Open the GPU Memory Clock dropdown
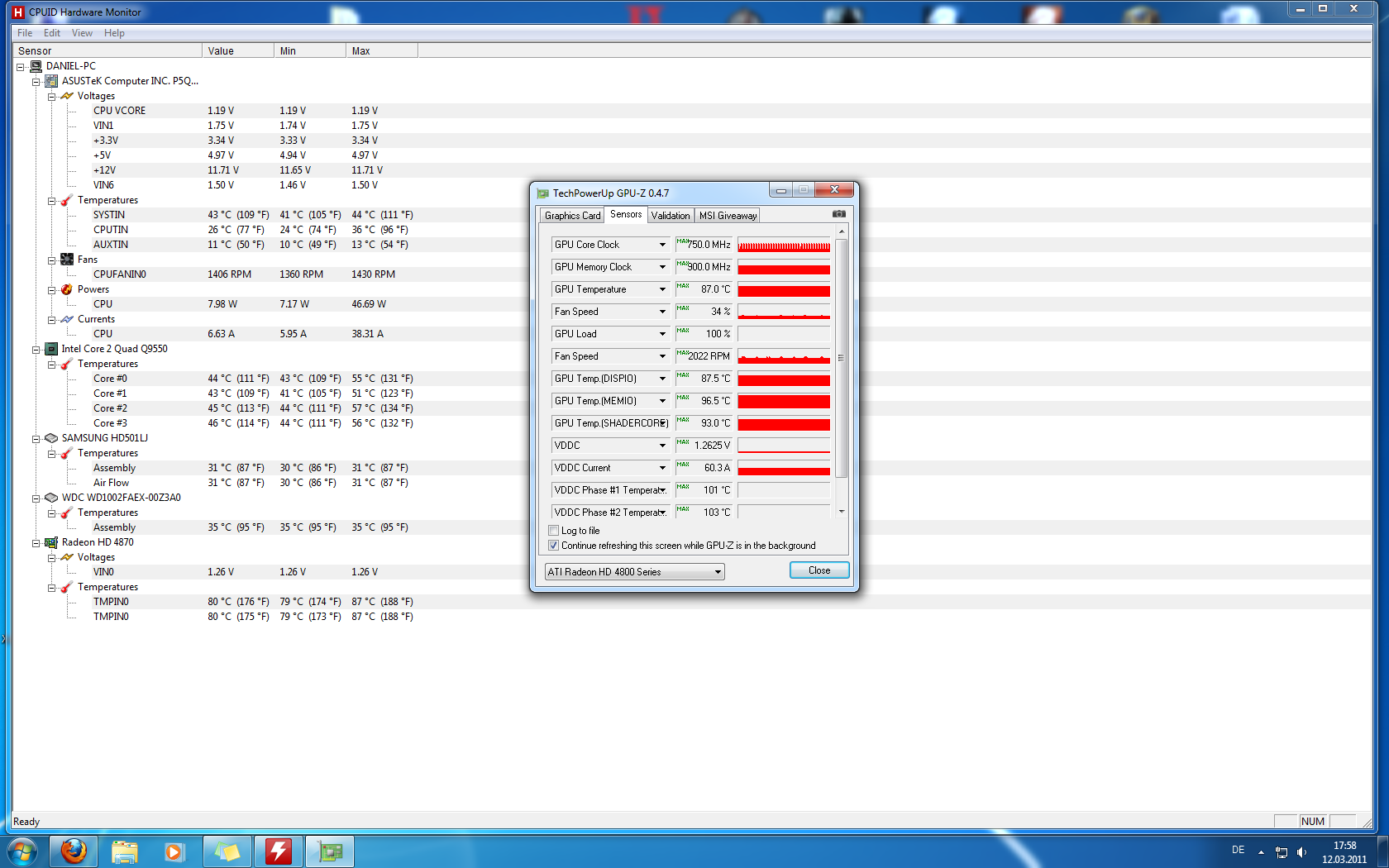This screenshot has height=868, width=1389. pyautogui.click(x=662, y=267)
